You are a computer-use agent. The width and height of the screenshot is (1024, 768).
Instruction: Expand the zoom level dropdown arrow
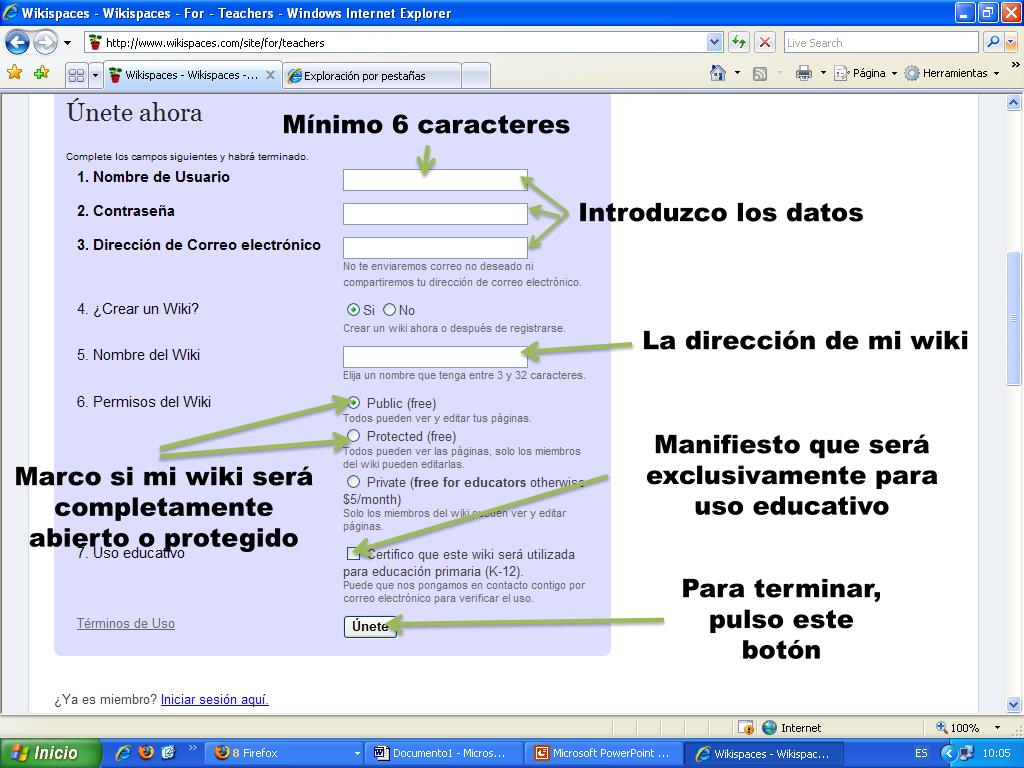click(997, 728)
